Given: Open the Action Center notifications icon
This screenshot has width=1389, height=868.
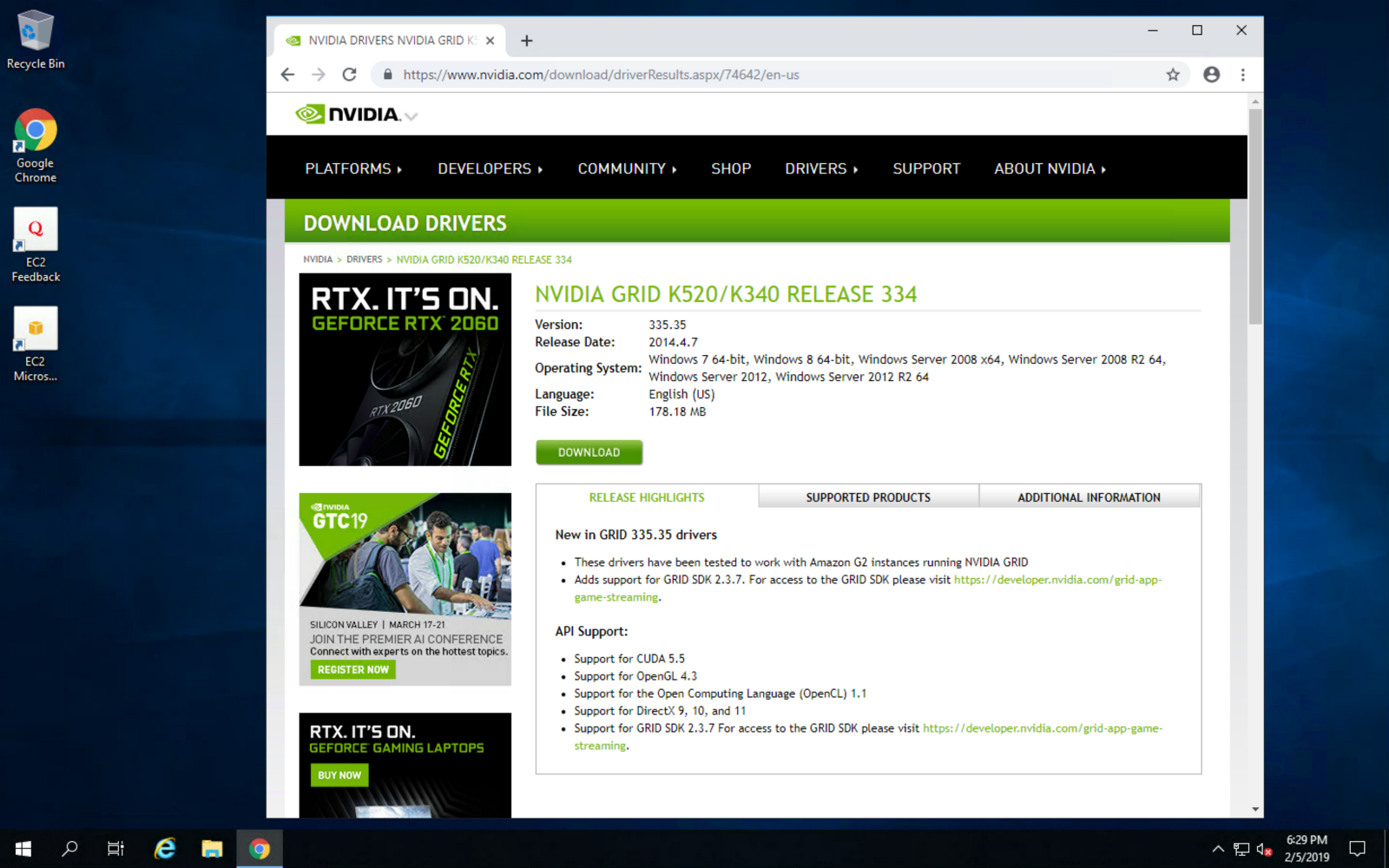Looking at the screenshot, I should click(1357, 848).
